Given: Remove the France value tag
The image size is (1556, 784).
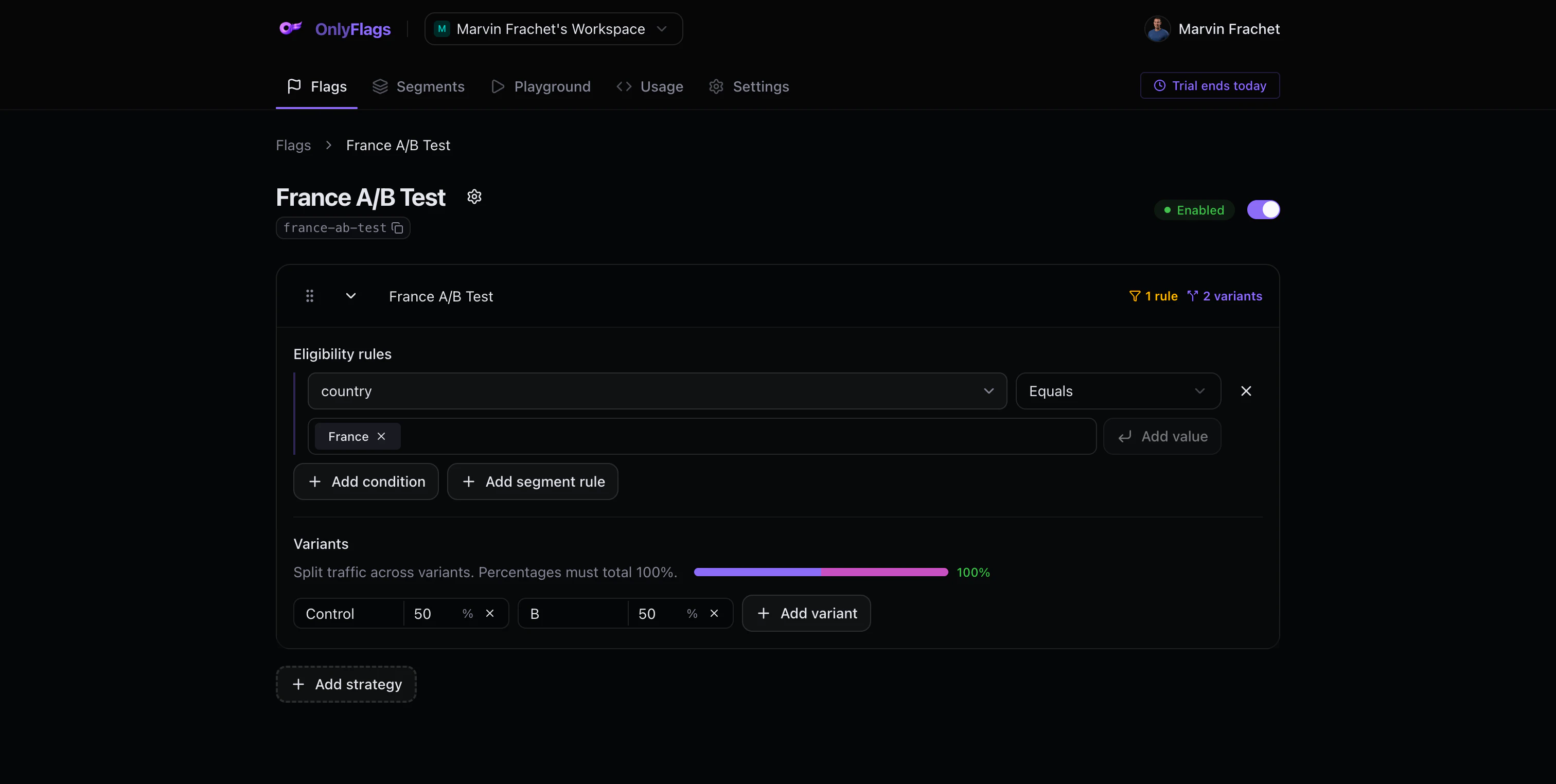Looking at the screenshot, I should coord(381,436).
